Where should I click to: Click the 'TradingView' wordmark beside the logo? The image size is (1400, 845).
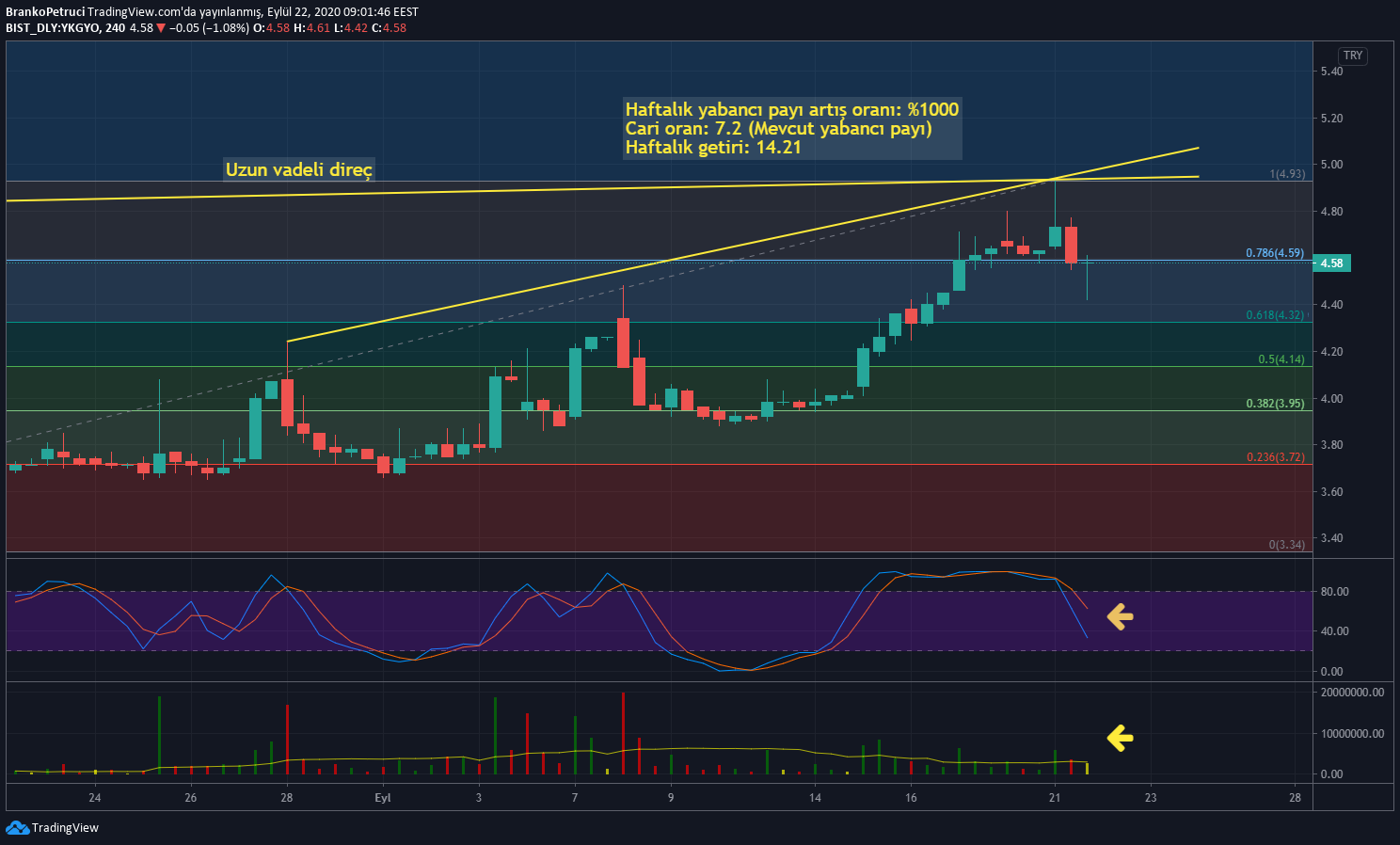click(65, 828)
